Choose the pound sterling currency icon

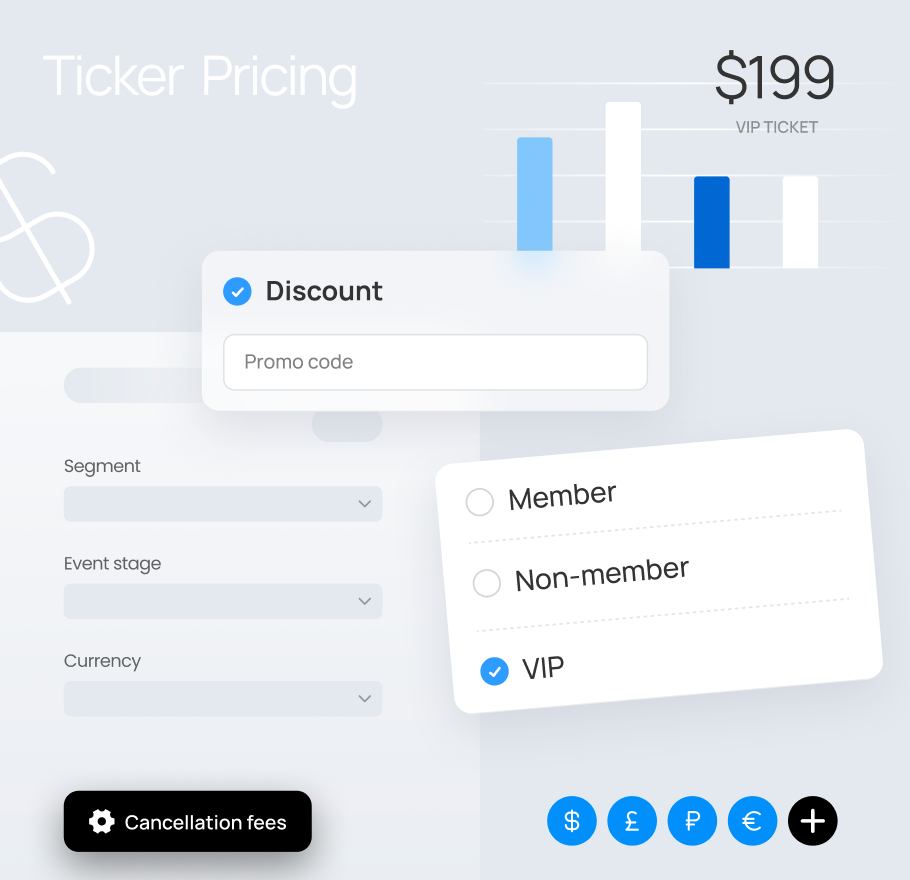[632, 821]
